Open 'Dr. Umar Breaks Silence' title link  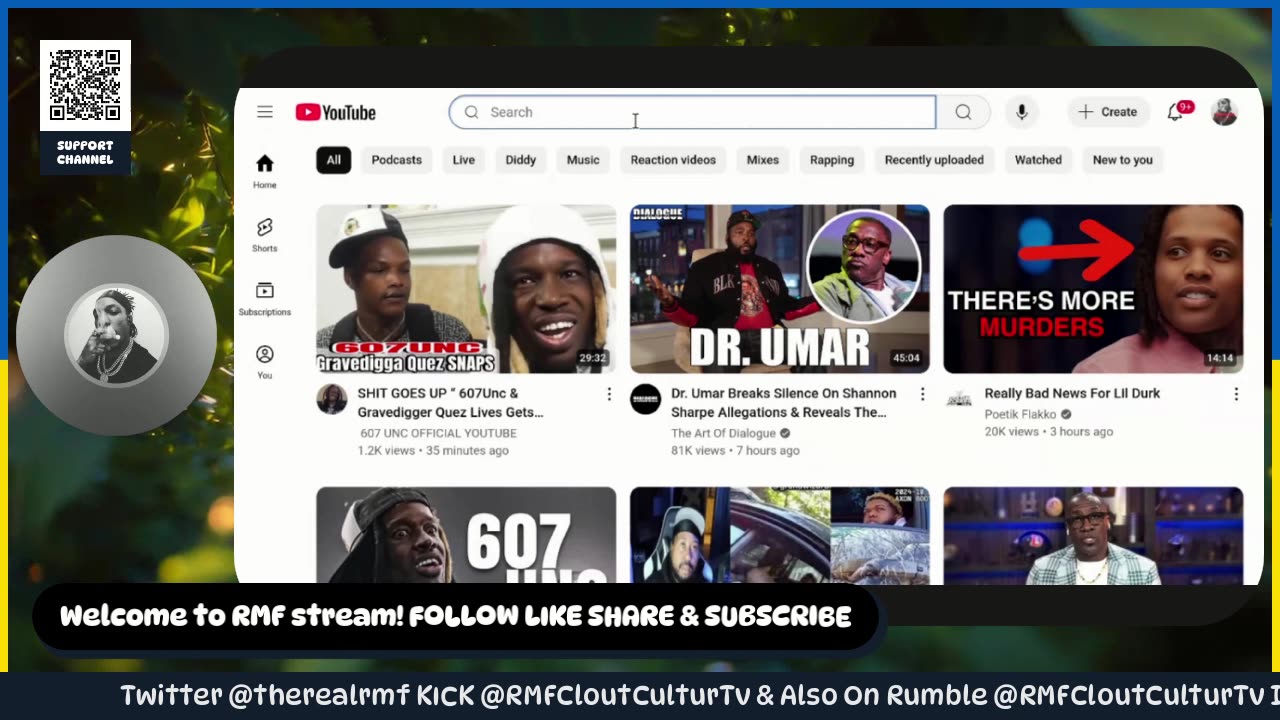click(784, 403)
